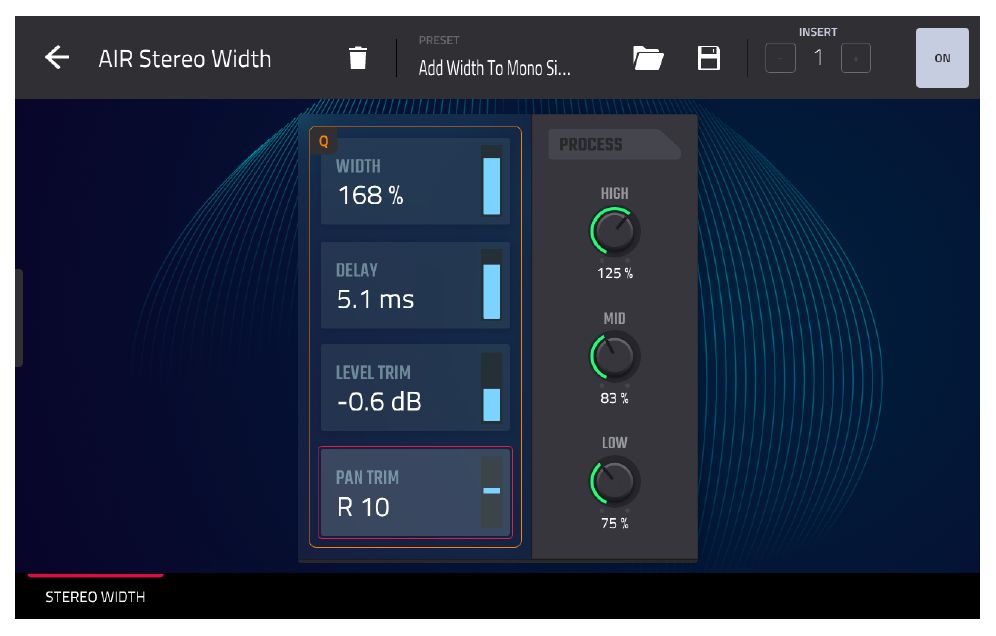The image size is (996, 636).
Task: Click the 75 % LOW value
Action: [614, 524]
